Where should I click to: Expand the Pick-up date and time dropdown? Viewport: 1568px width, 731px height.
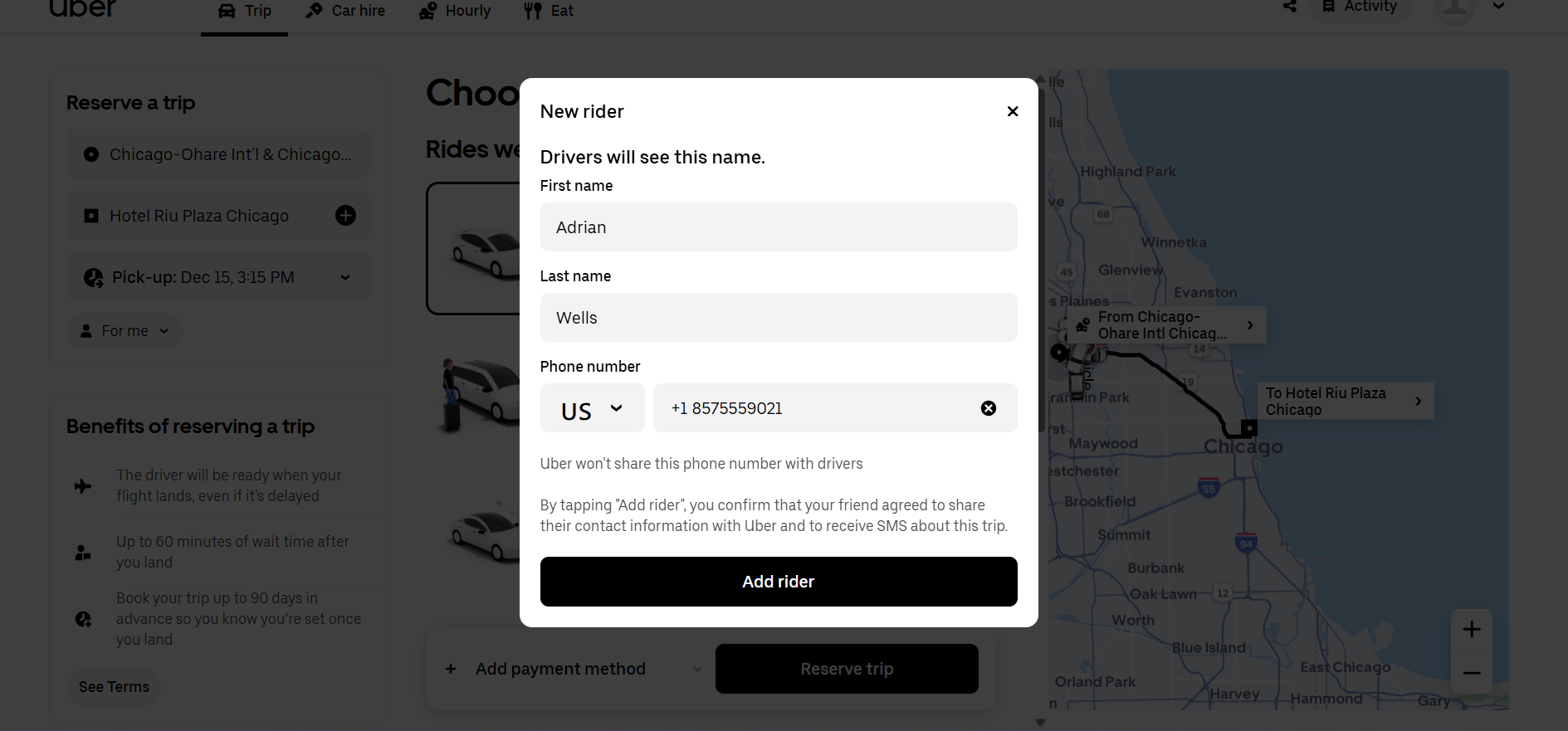pyautogui.click(x=345, y=277)
